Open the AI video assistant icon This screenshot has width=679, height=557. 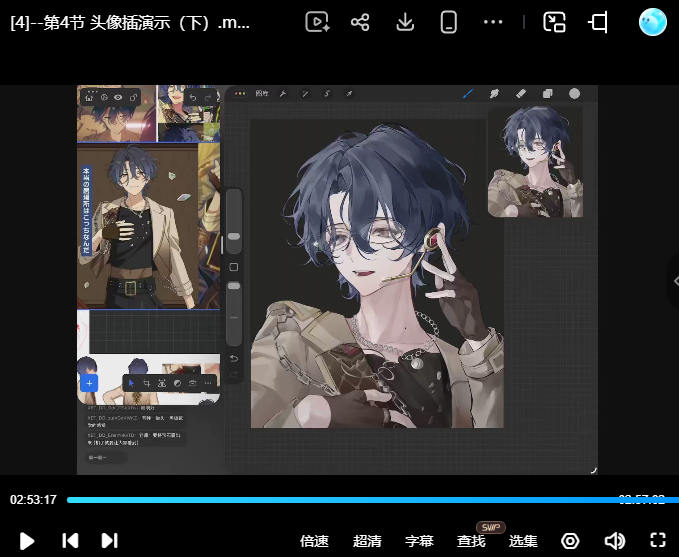point(317,22)
